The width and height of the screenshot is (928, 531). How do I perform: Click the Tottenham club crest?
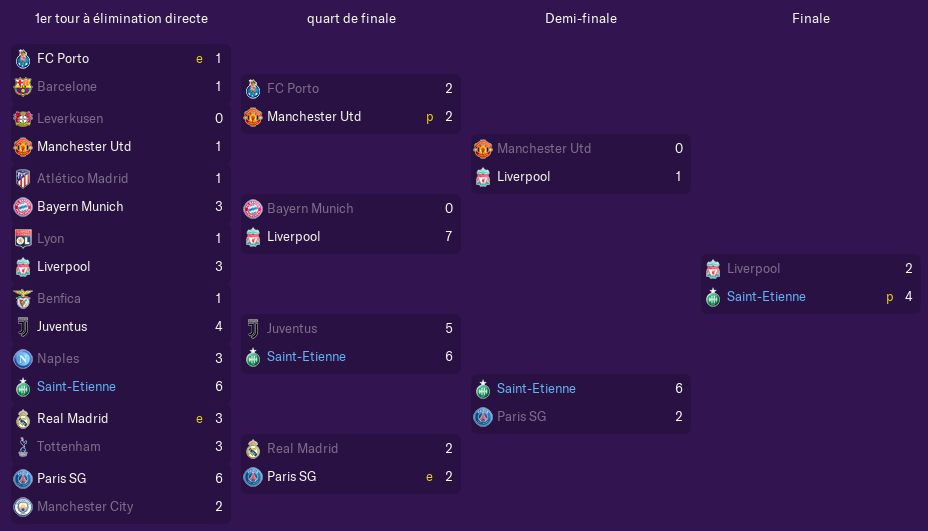pos(23,447)
